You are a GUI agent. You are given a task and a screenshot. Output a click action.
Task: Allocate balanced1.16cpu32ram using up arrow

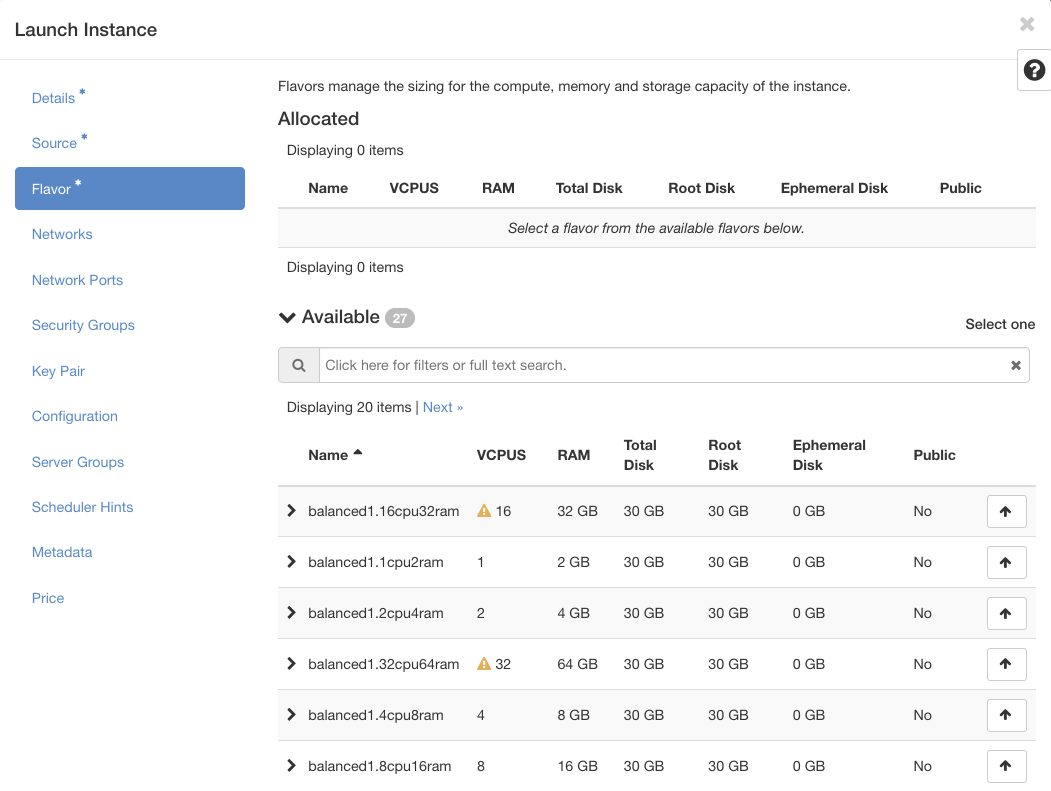(x=1006, y=511)
